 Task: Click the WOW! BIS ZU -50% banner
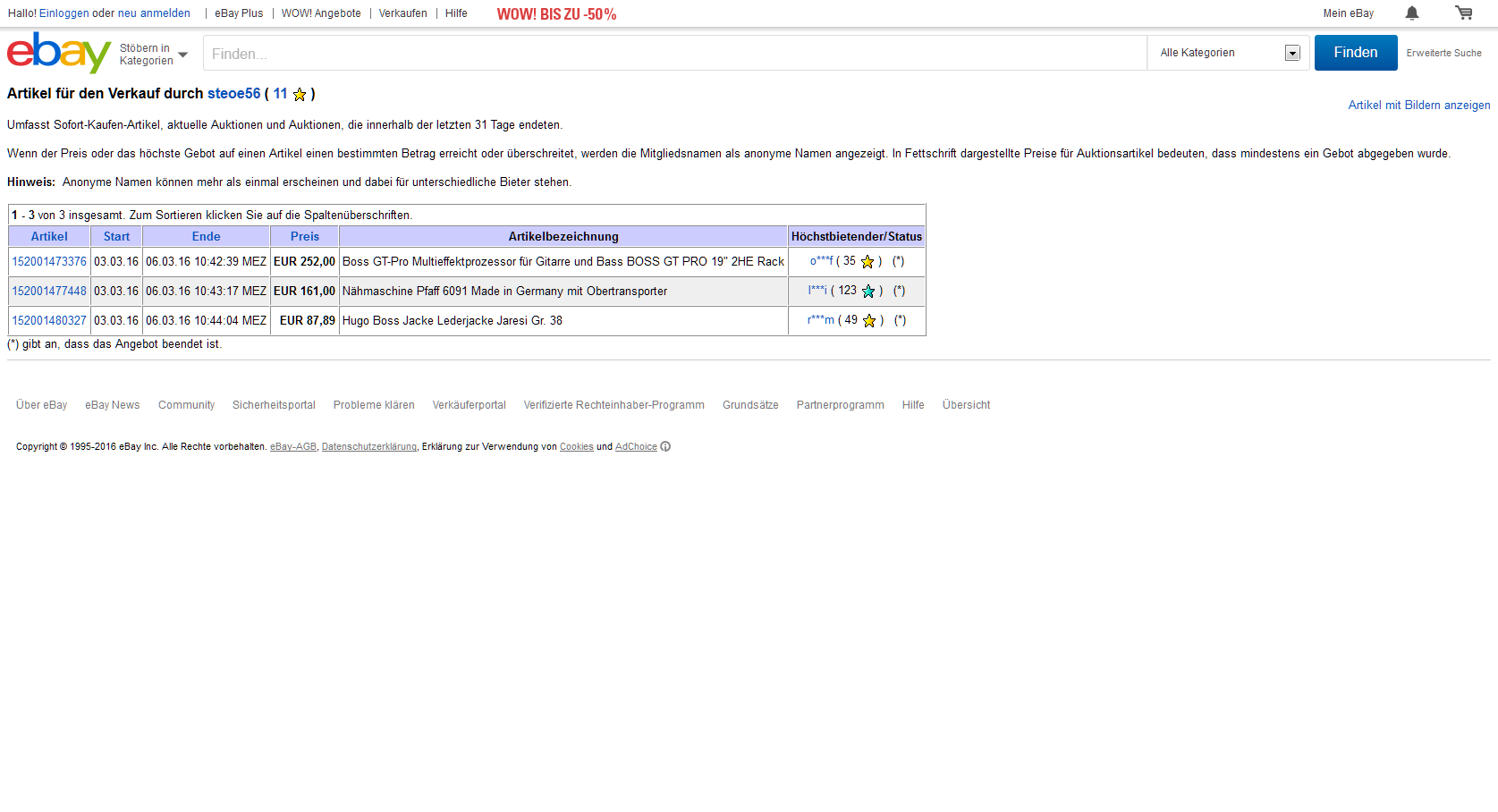pos(556,14)
